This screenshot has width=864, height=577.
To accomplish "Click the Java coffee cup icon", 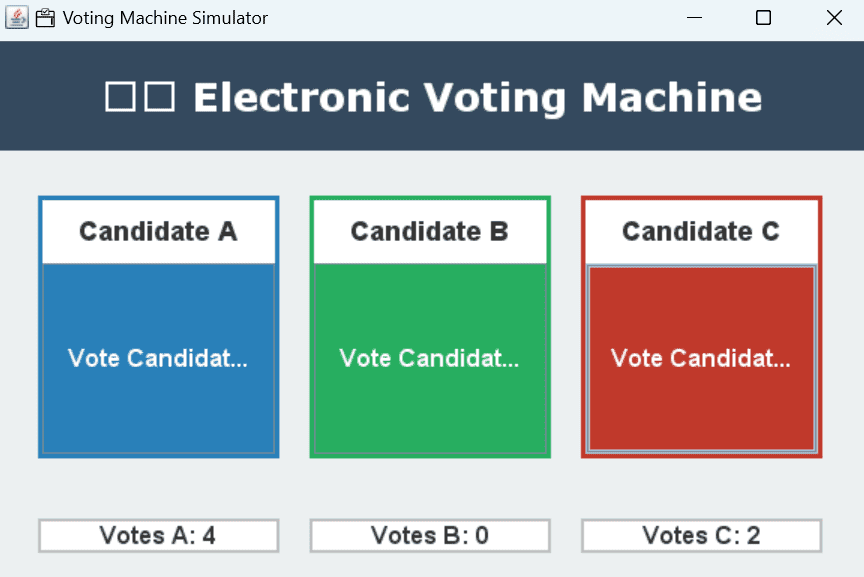I will pos(17,18).
